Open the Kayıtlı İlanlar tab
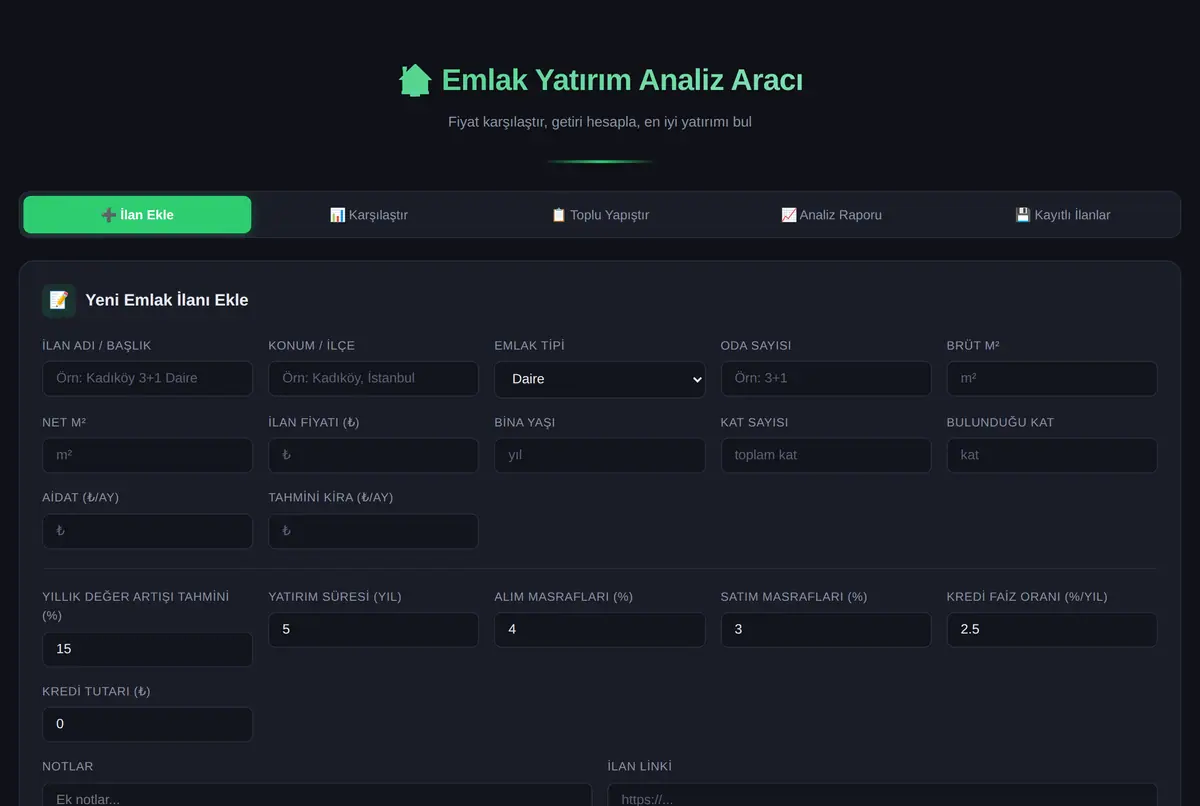The height and width of the screenshot is (806, 1200). coord(1062,215)
